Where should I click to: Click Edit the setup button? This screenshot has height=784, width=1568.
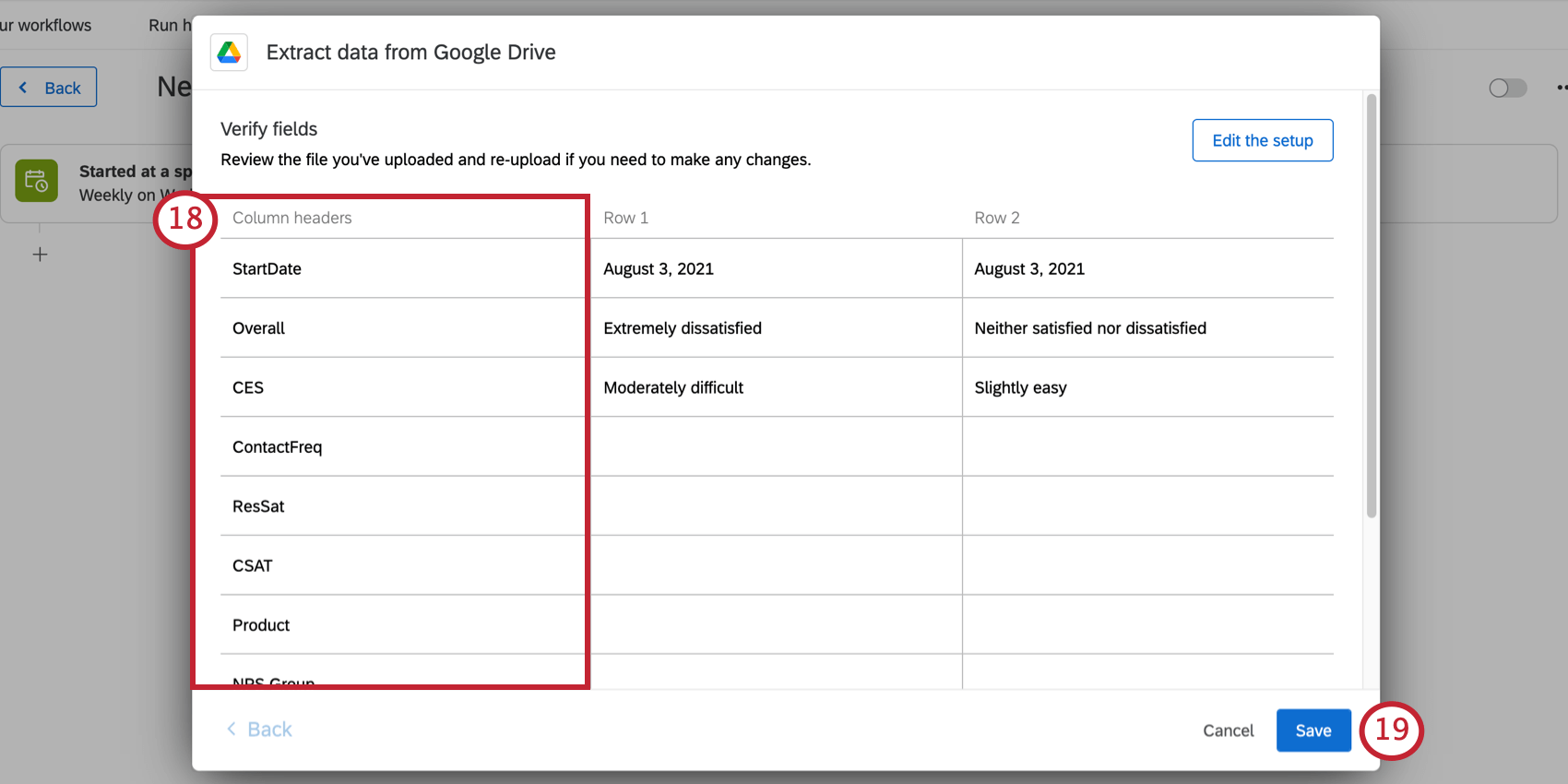tap(1262, 140)
